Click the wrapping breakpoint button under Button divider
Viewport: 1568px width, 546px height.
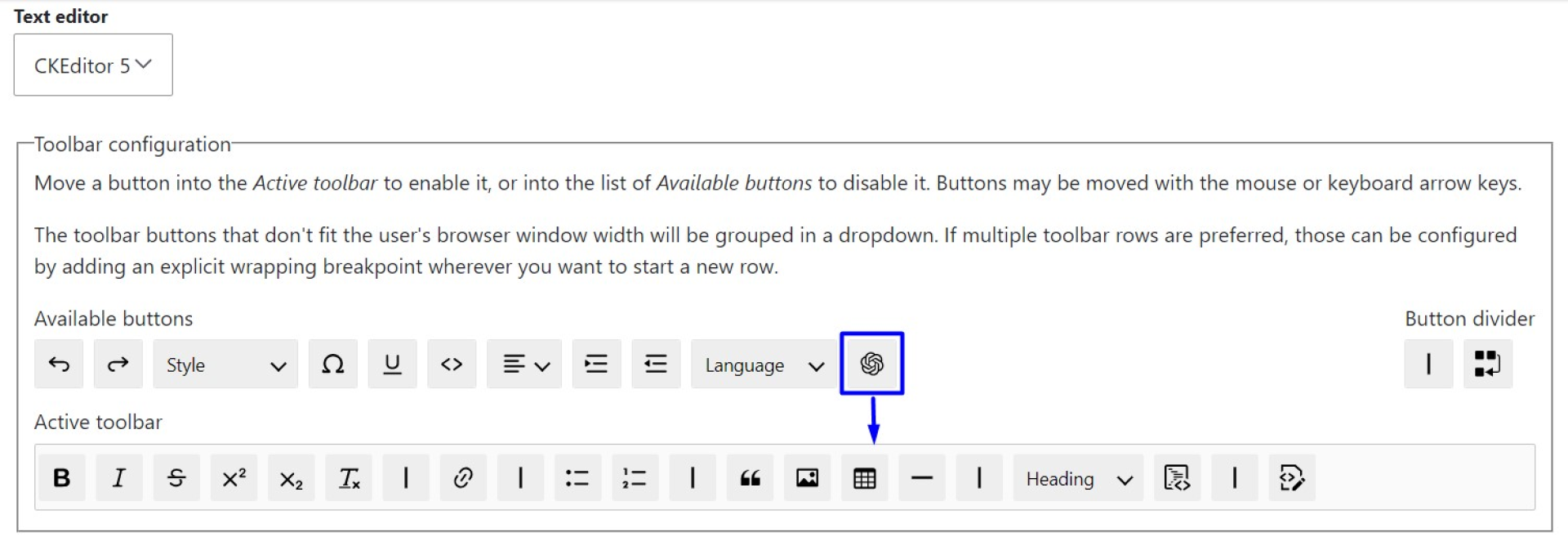click(x=1488, y=364)
